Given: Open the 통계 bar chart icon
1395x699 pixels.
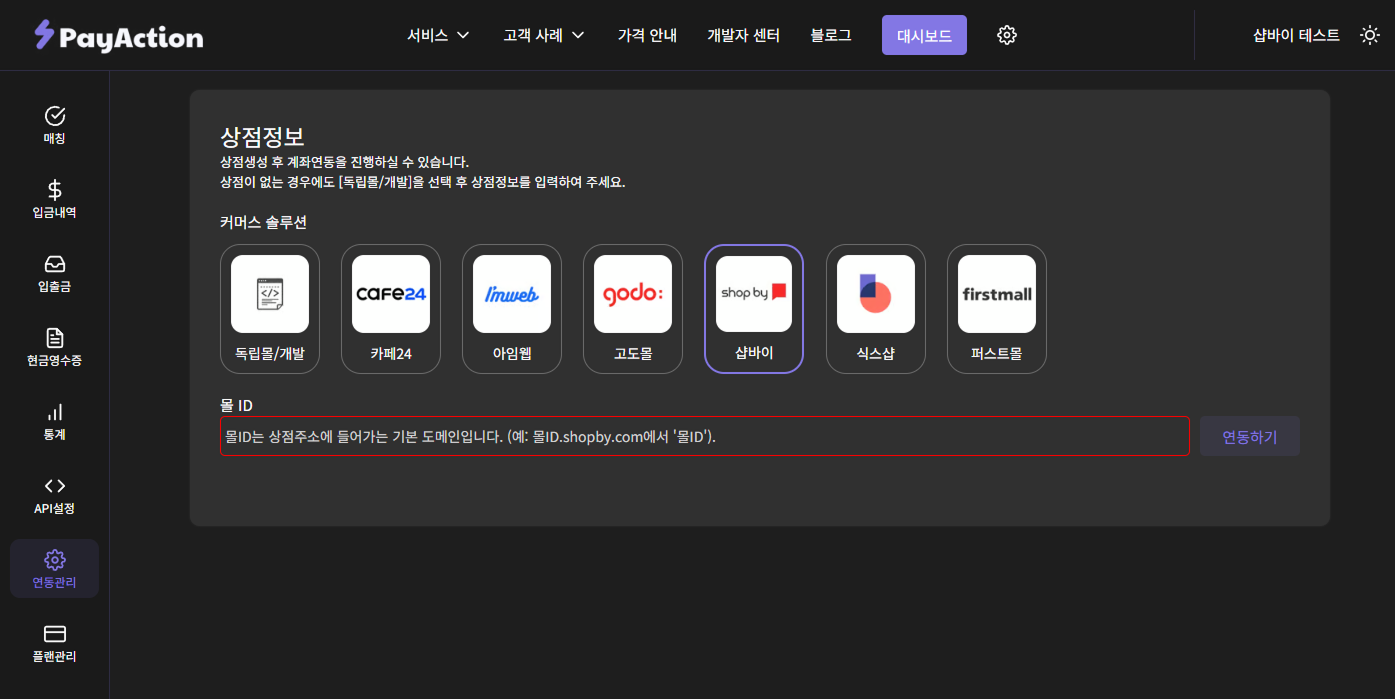Looking at the screenshot, I should click(55, 412).
